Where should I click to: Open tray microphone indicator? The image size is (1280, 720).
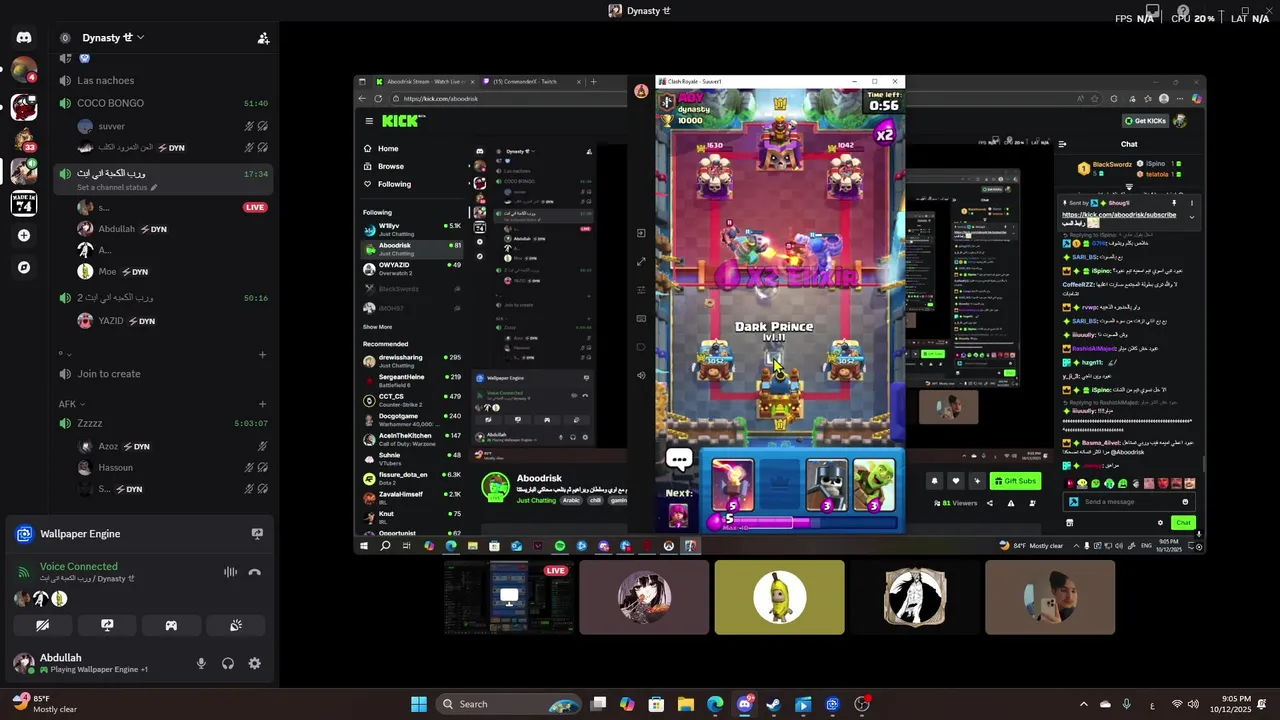(1127, 704)
